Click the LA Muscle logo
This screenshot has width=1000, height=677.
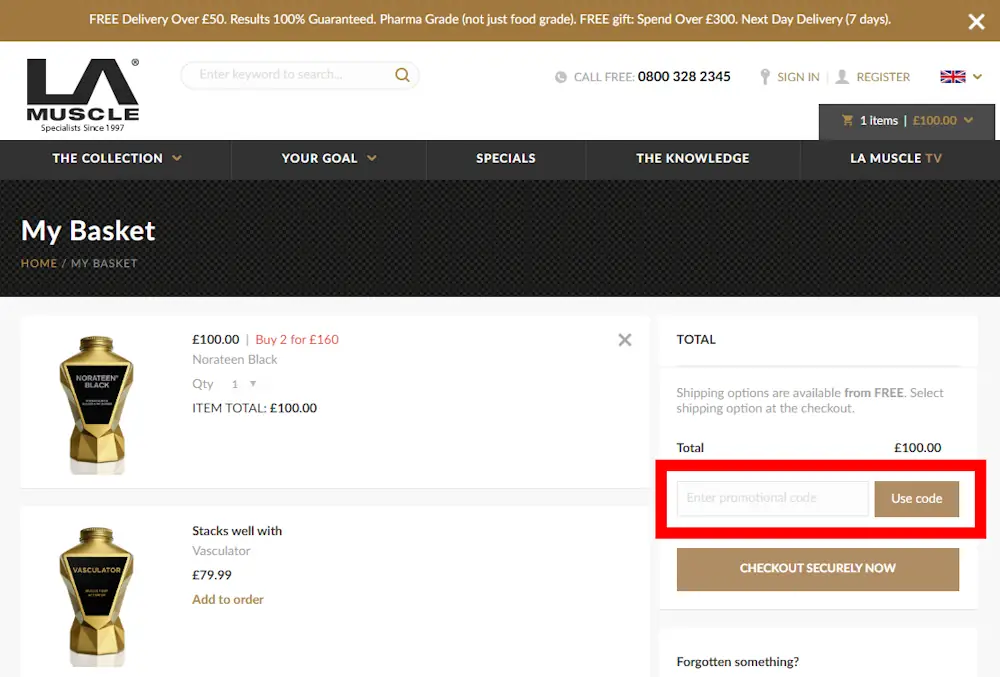click(83, 95)
